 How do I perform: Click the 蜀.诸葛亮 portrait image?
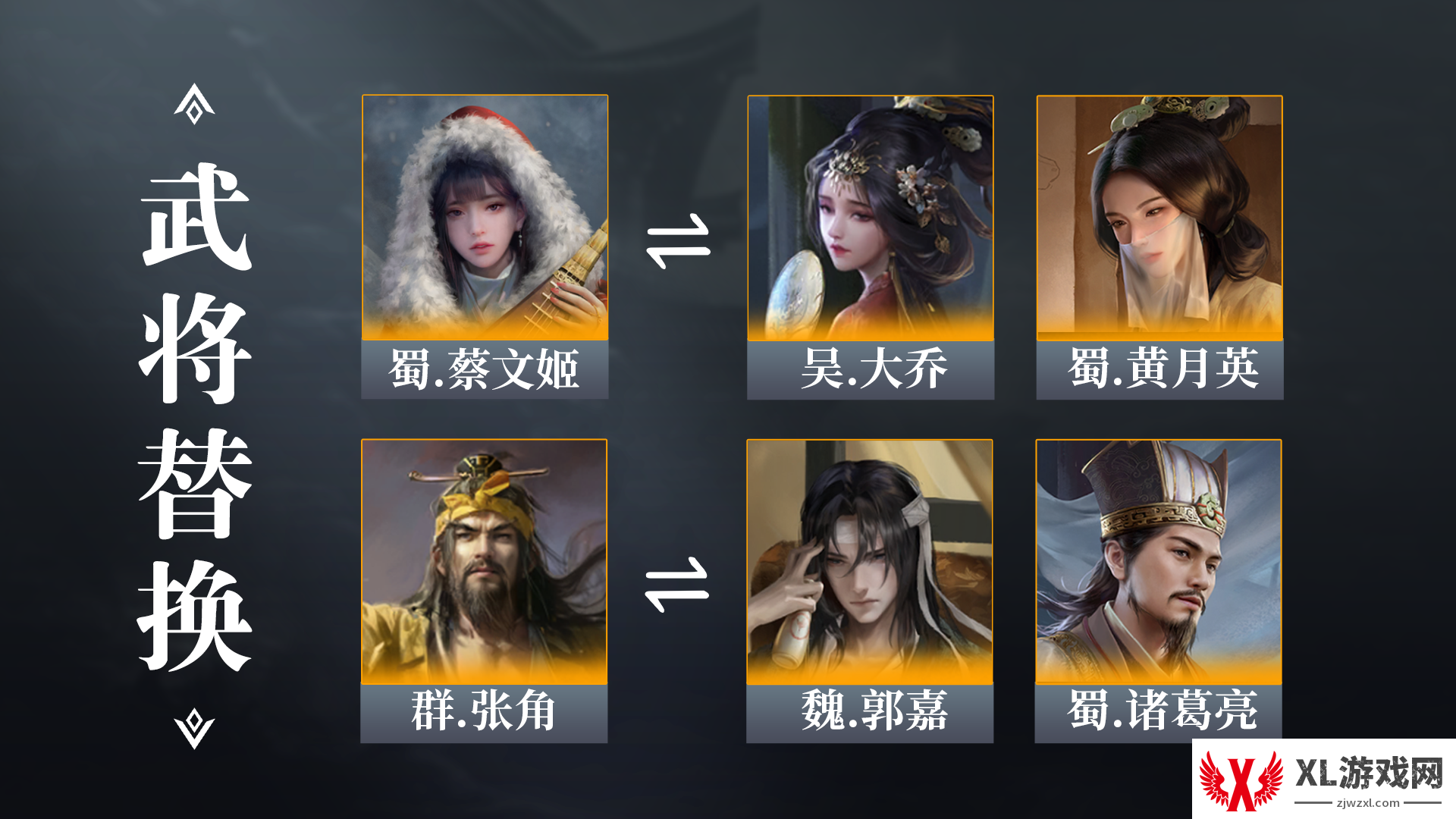coord(1159,562)
